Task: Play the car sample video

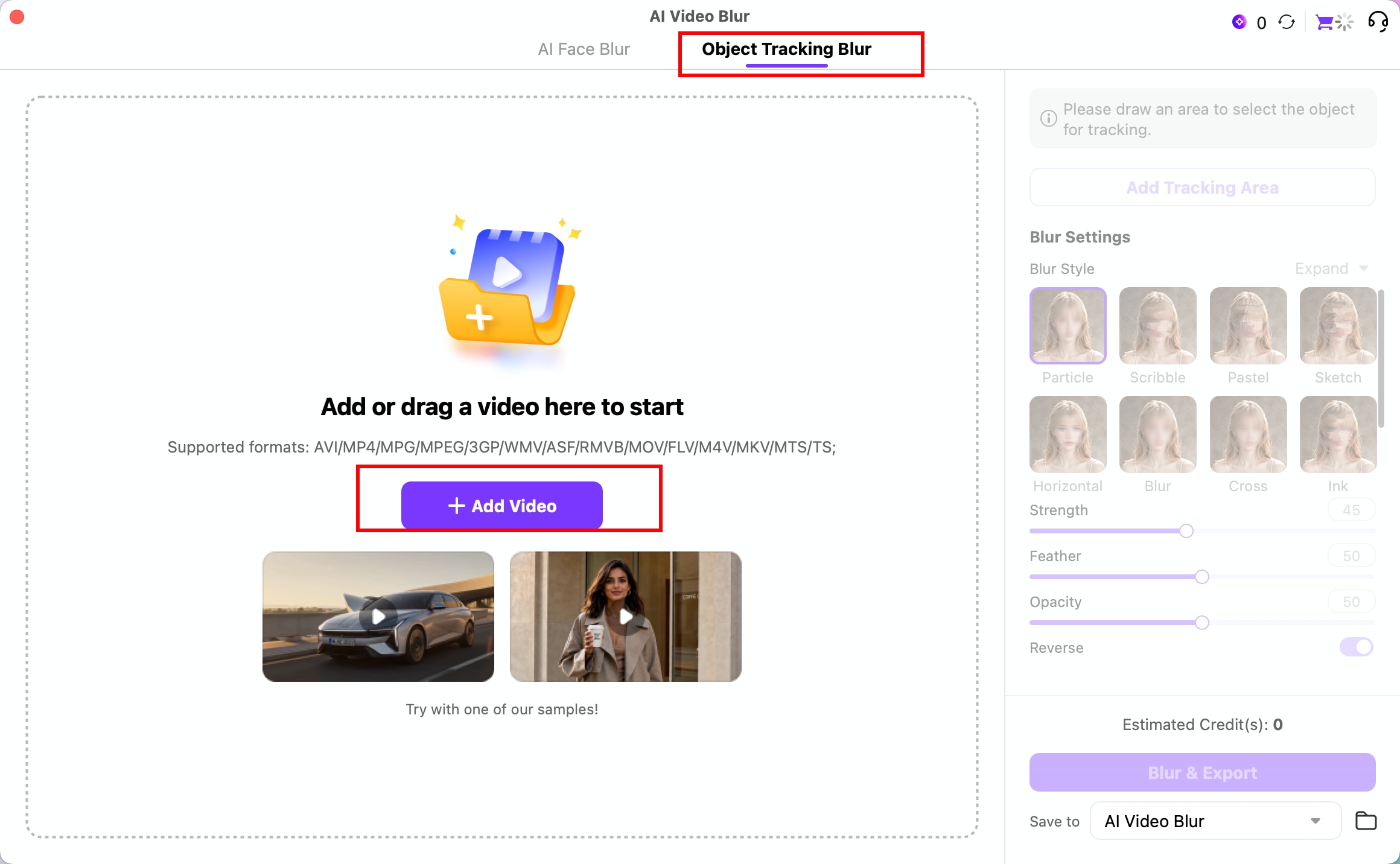Action: (x=378, y=617)
